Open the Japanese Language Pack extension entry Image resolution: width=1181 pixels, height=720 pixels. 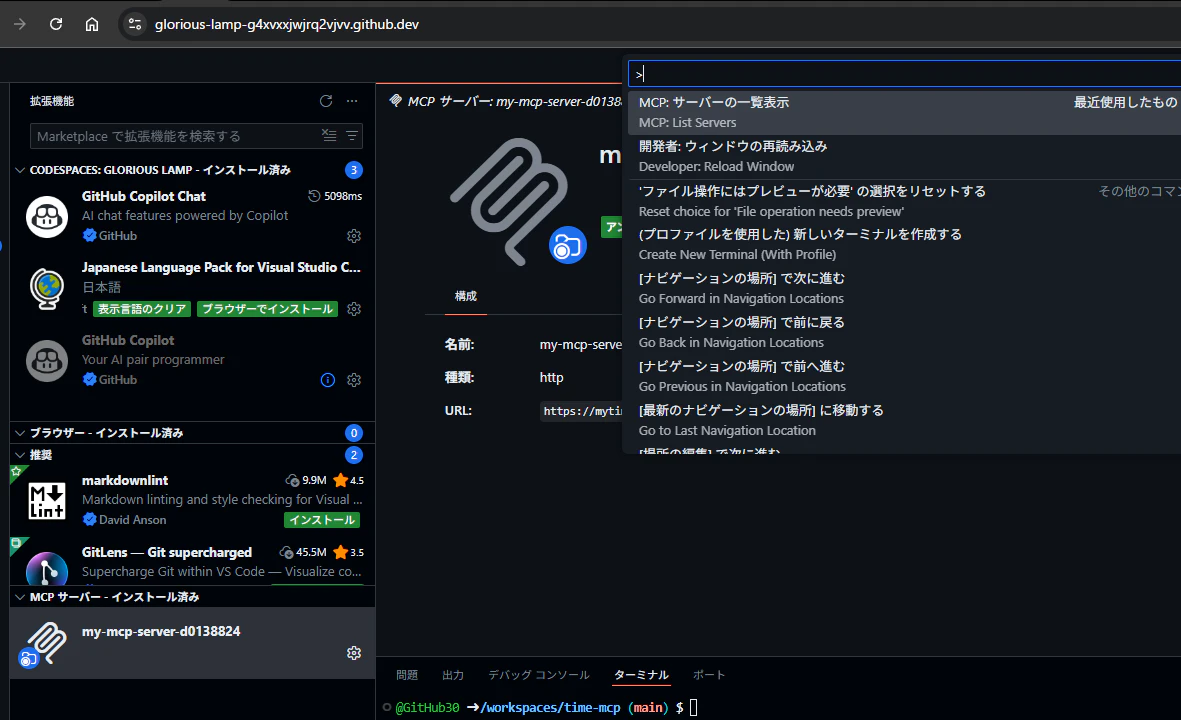point(192,288)
